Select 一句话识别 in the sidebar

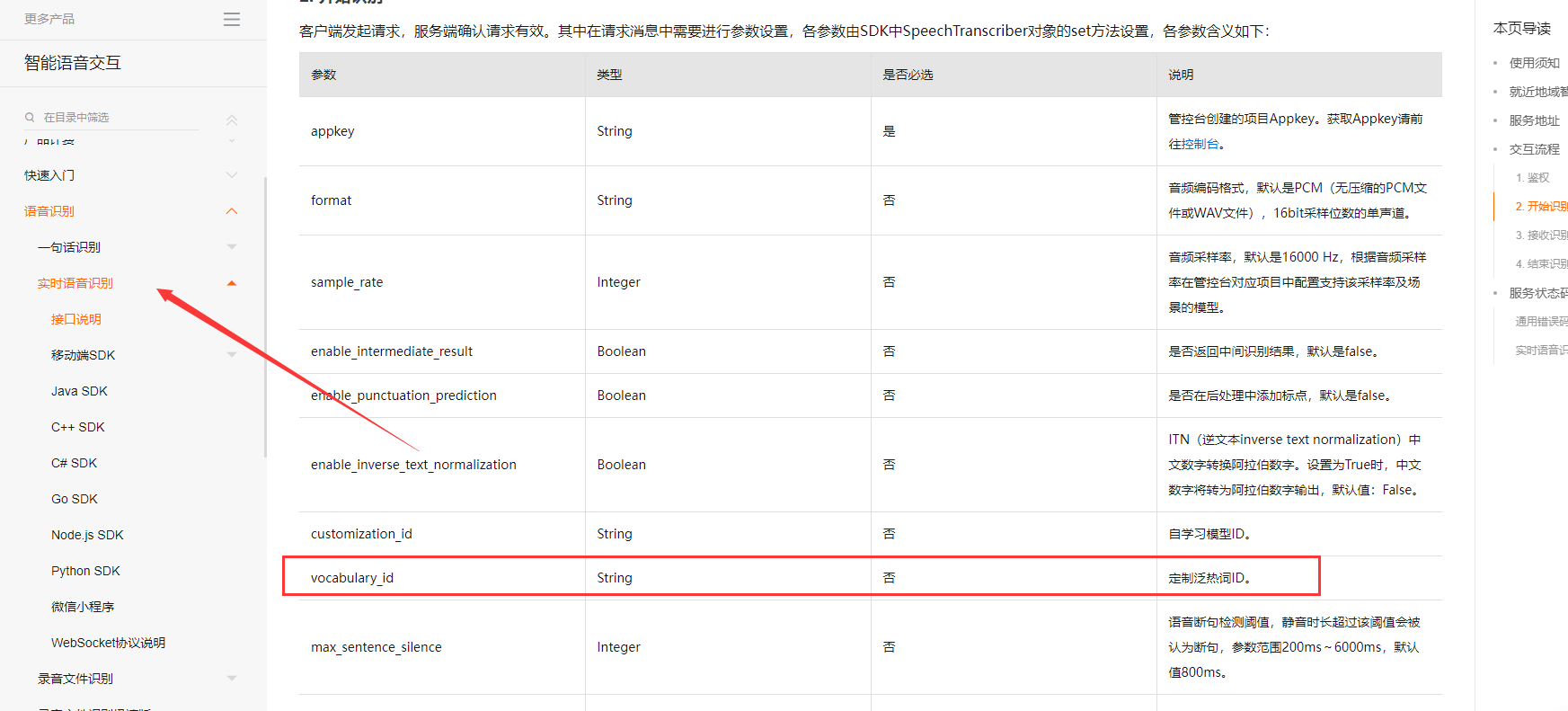pos(69,247)
